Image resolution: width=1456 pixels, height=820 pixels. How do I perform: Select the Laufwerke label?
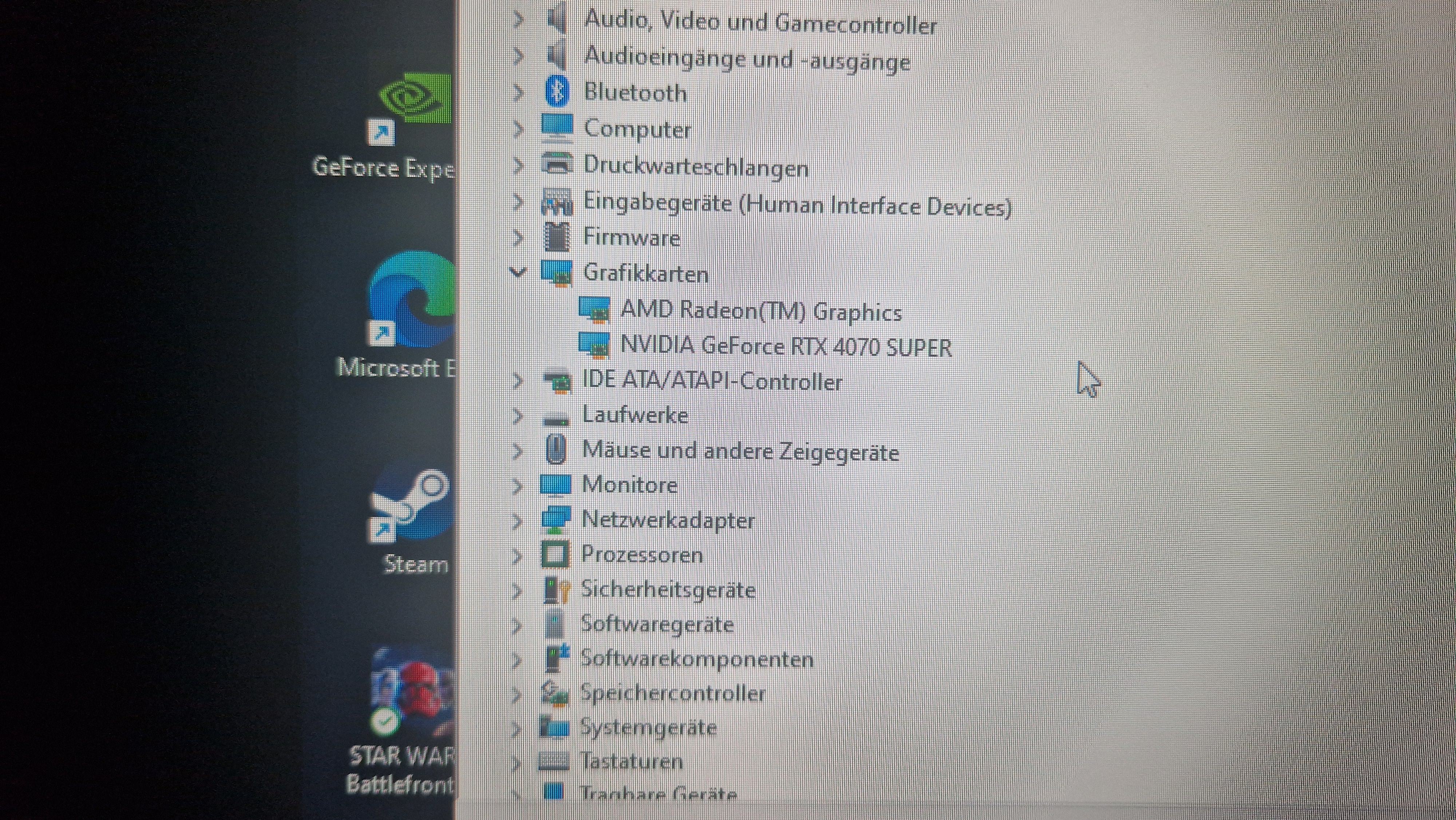coord(635,415)
